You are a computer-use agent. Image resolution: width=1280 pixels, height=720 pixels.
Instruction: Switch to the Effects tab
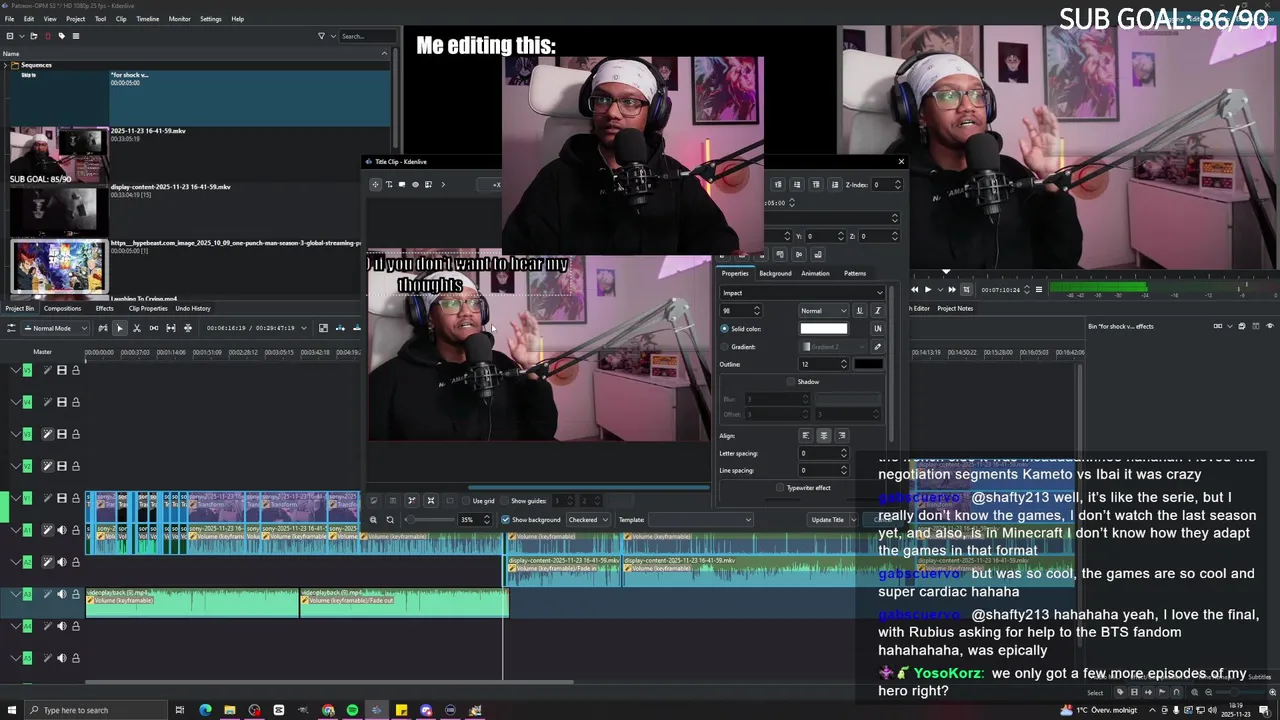105,308
